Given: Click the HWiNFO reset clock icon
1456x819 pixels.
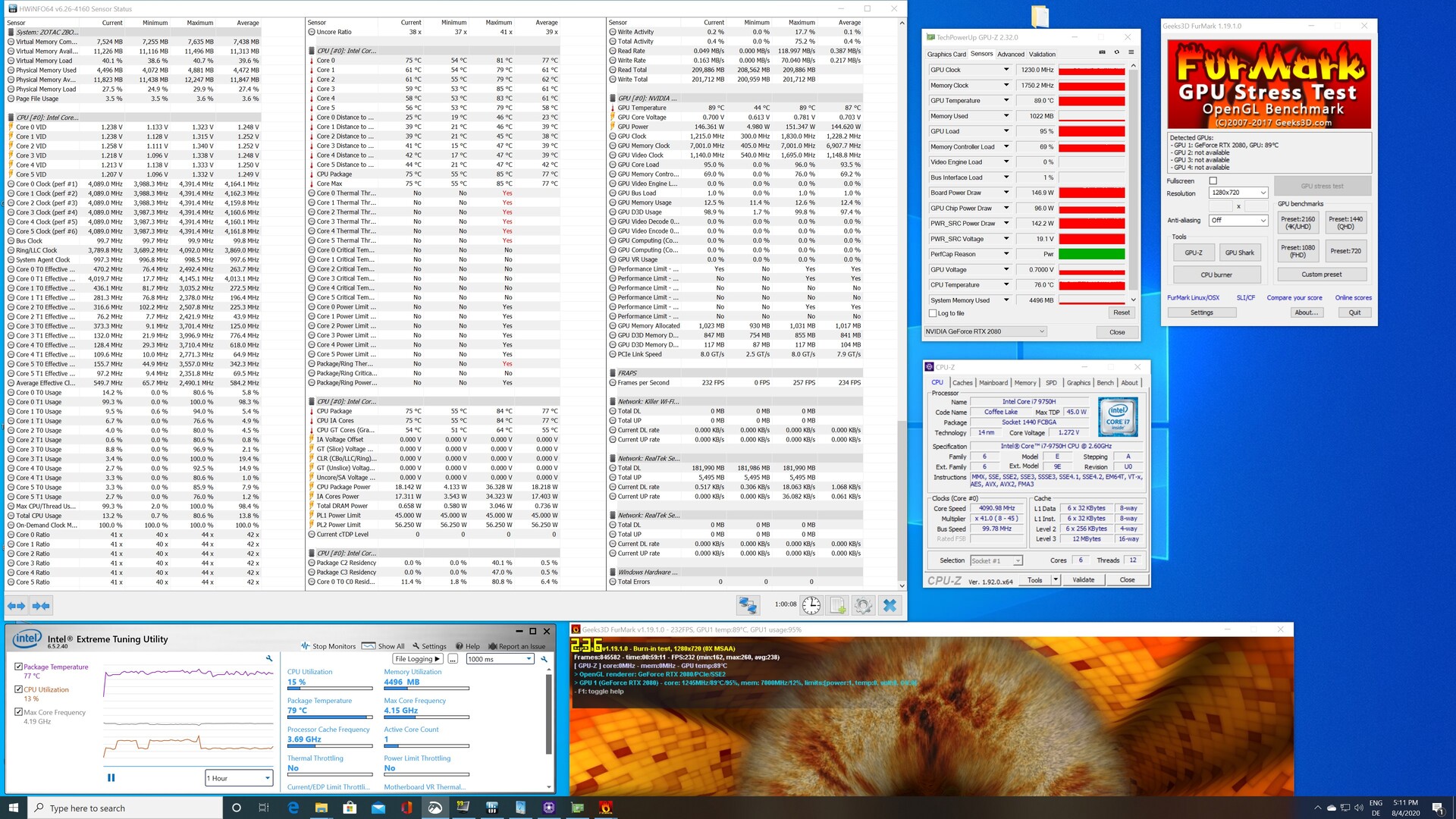Looking at the screenshot, I should tap(811, 605).
